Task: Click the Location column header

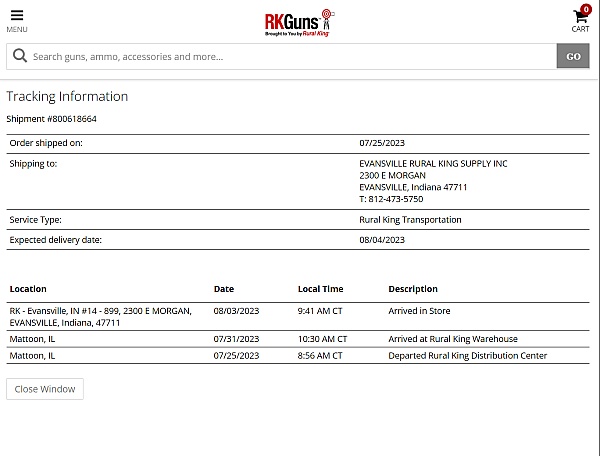Action: (x=28, y=289)
